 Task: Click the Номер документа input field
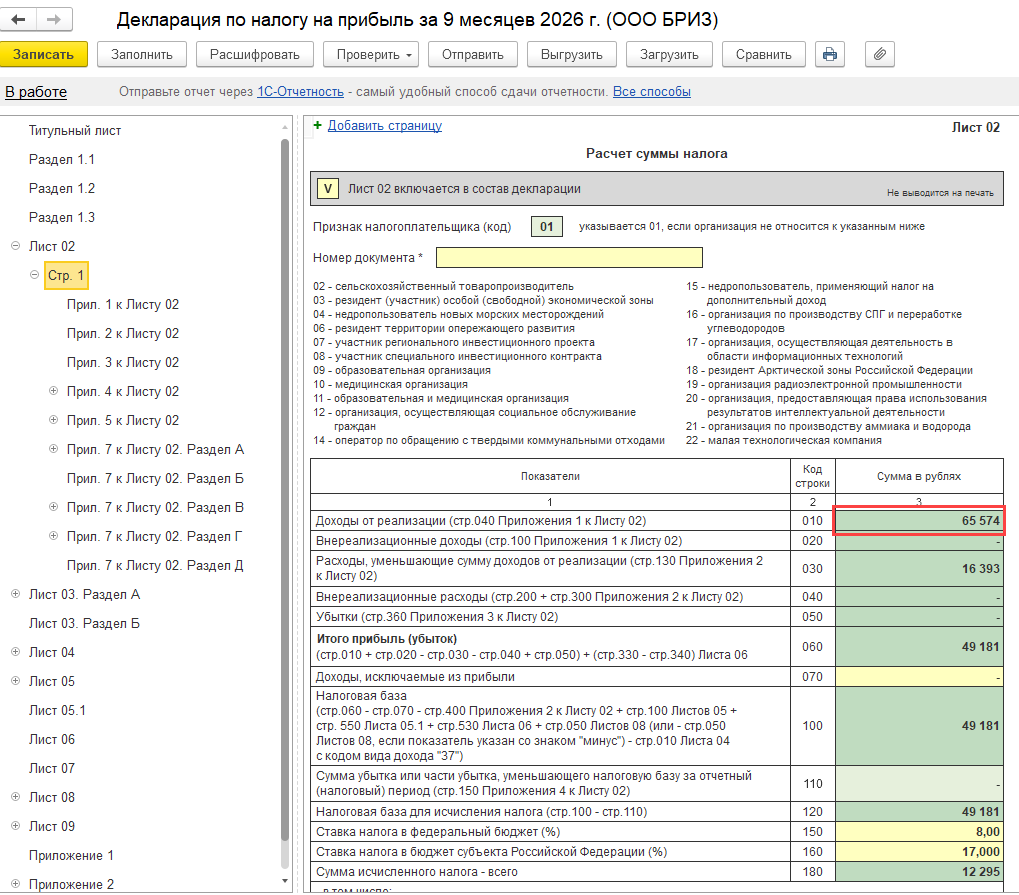coord(569,257)
